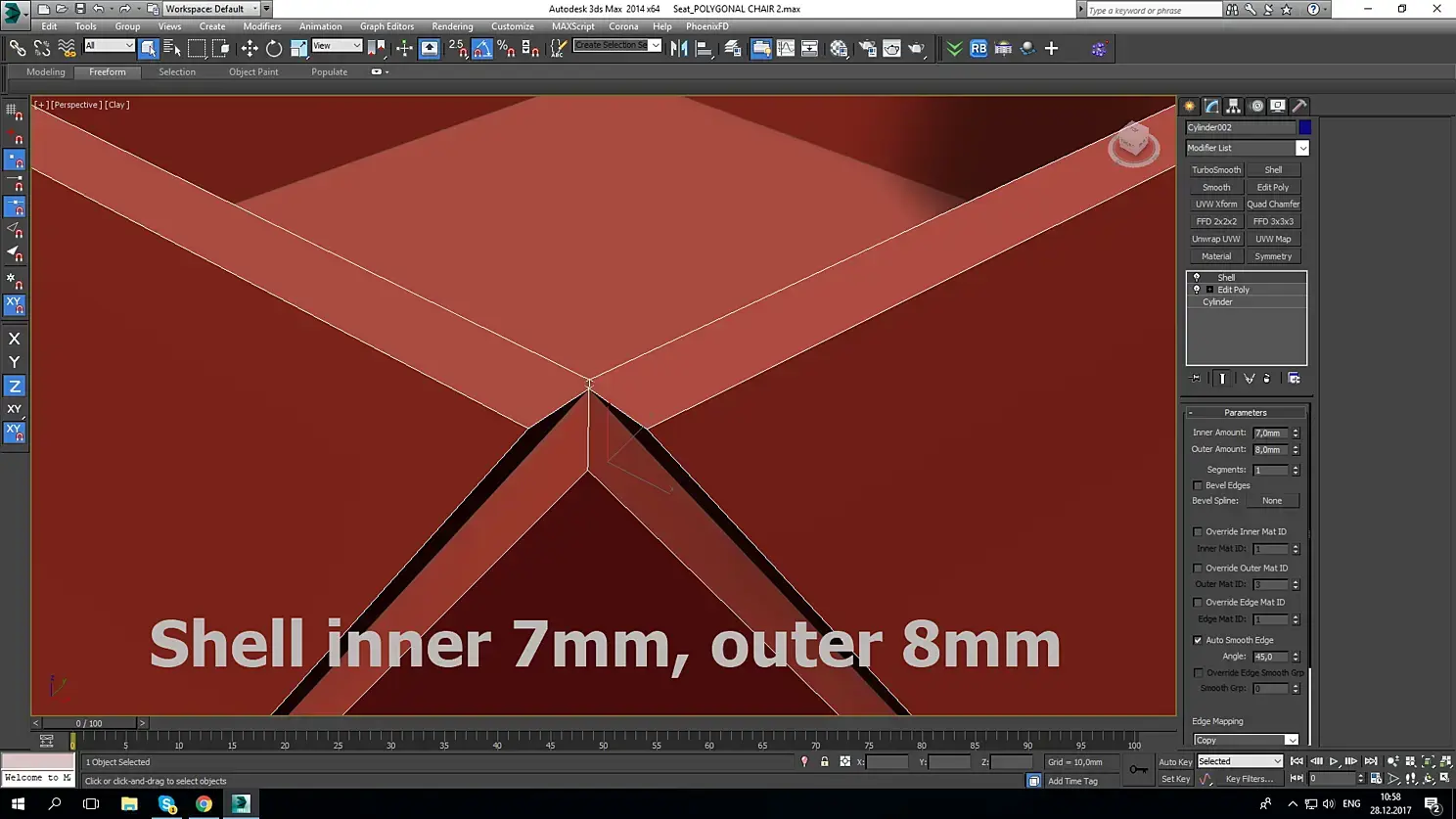Click the time slider 0 / 100 handle

coord(89,723)
